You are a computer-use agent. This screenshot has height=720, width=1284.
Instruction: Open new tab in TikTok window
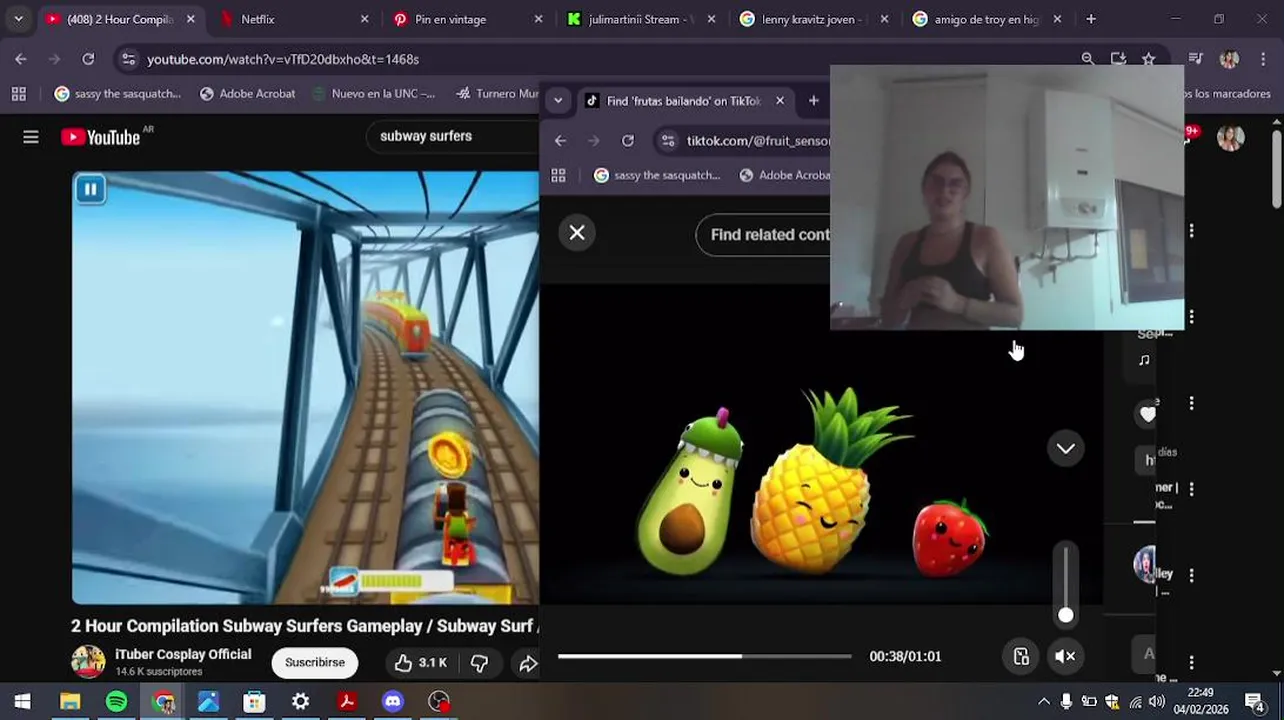point(813,101)
